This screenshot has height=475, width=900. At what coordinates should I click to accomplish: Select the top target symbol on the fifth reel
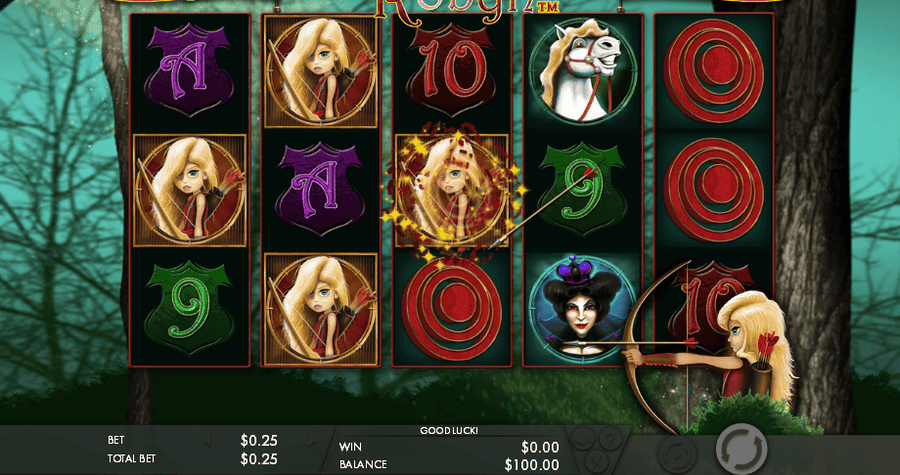click(713, 70)
